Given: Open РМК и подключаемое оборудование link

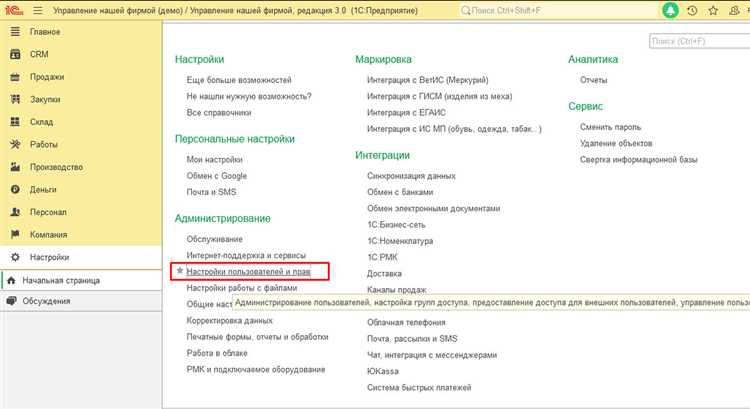Looking at the screenshot, I should pos(256,369).
